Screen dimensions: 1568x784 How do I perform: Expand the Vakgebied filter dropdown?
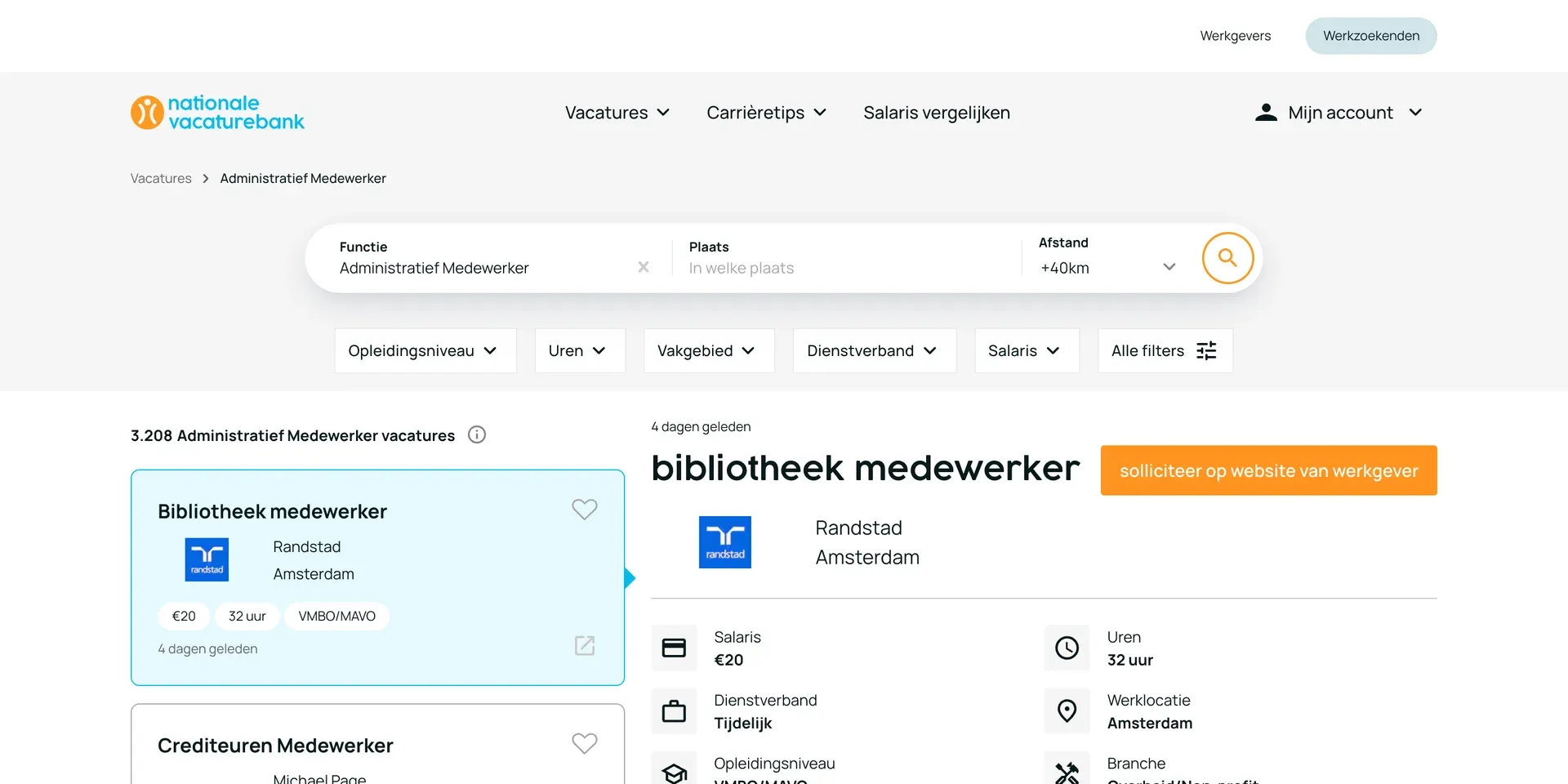point(709,351)
